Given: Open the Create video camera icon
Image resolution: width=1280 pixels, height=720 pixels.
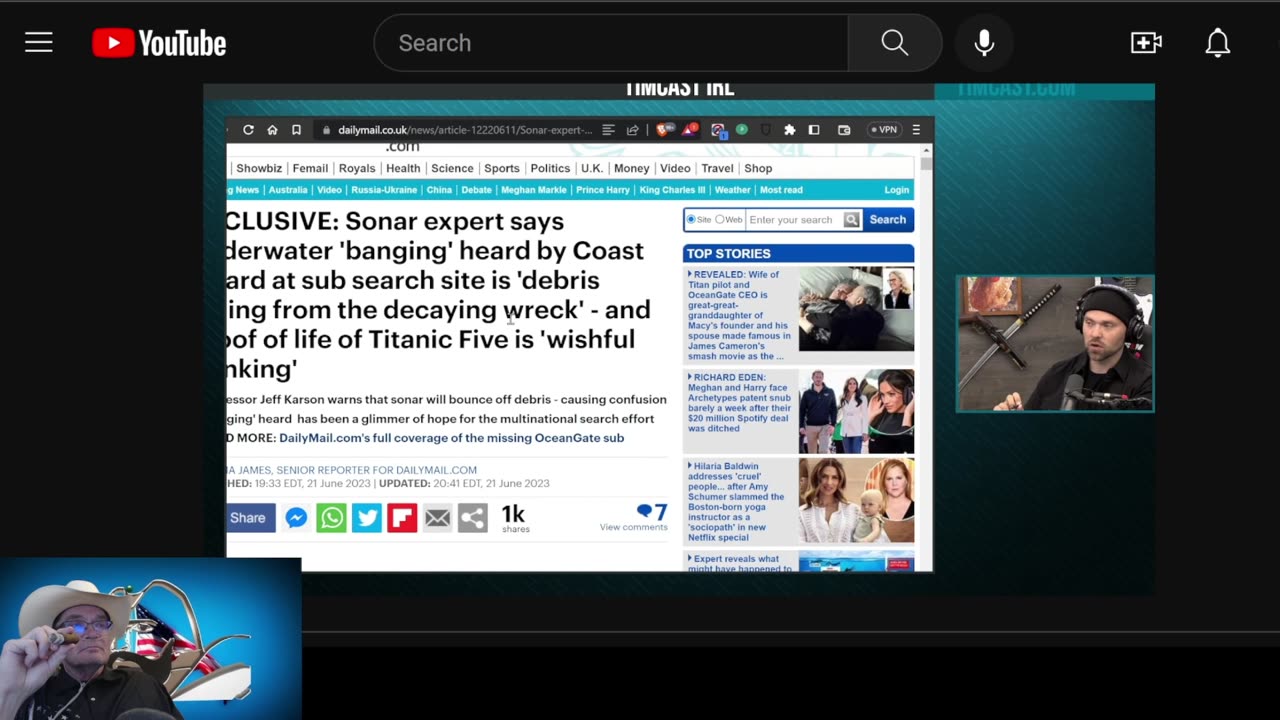Looking at the screenshot, I should tap(1146, 43).
